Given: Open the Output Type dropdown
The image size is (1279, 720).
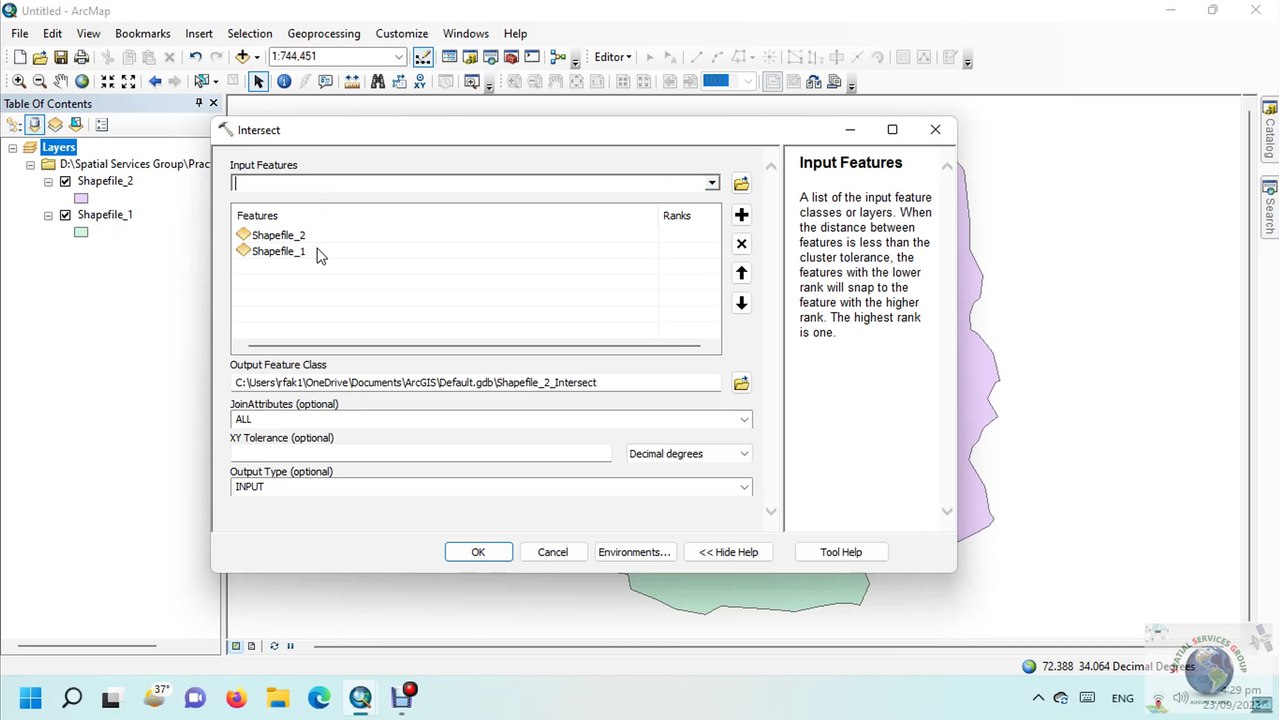Looking at the screenshot, I should tap(744, 487).
